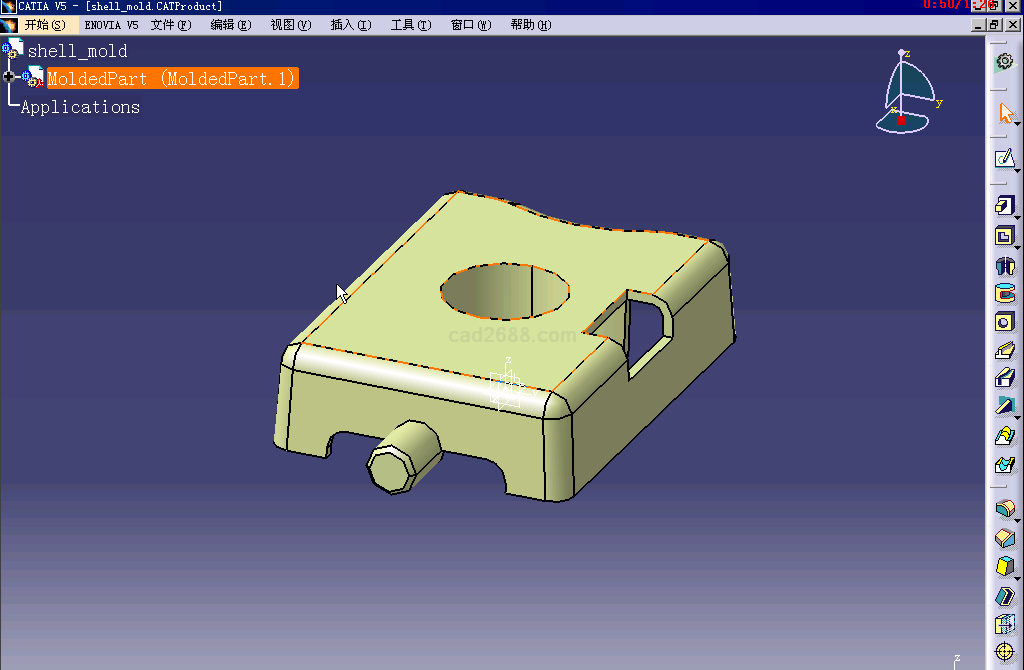Click the Pocket tool icon
The width and height of the screenshot is (1024, 670).
click(x=1004, y=236)
